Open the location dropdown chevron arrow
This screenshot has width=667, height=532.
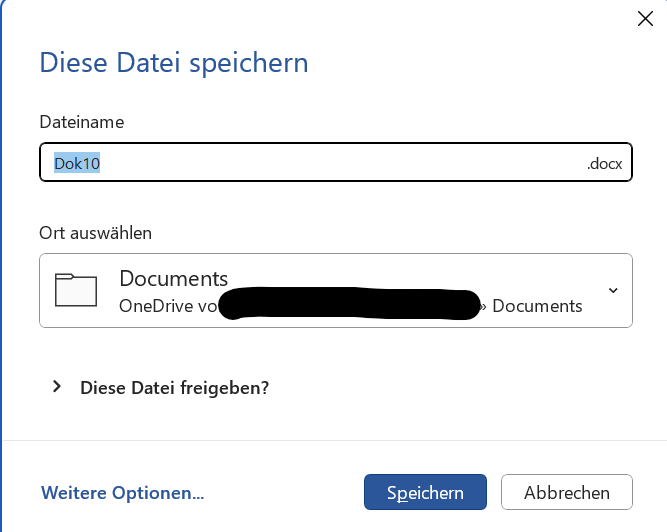pos(613,290)
